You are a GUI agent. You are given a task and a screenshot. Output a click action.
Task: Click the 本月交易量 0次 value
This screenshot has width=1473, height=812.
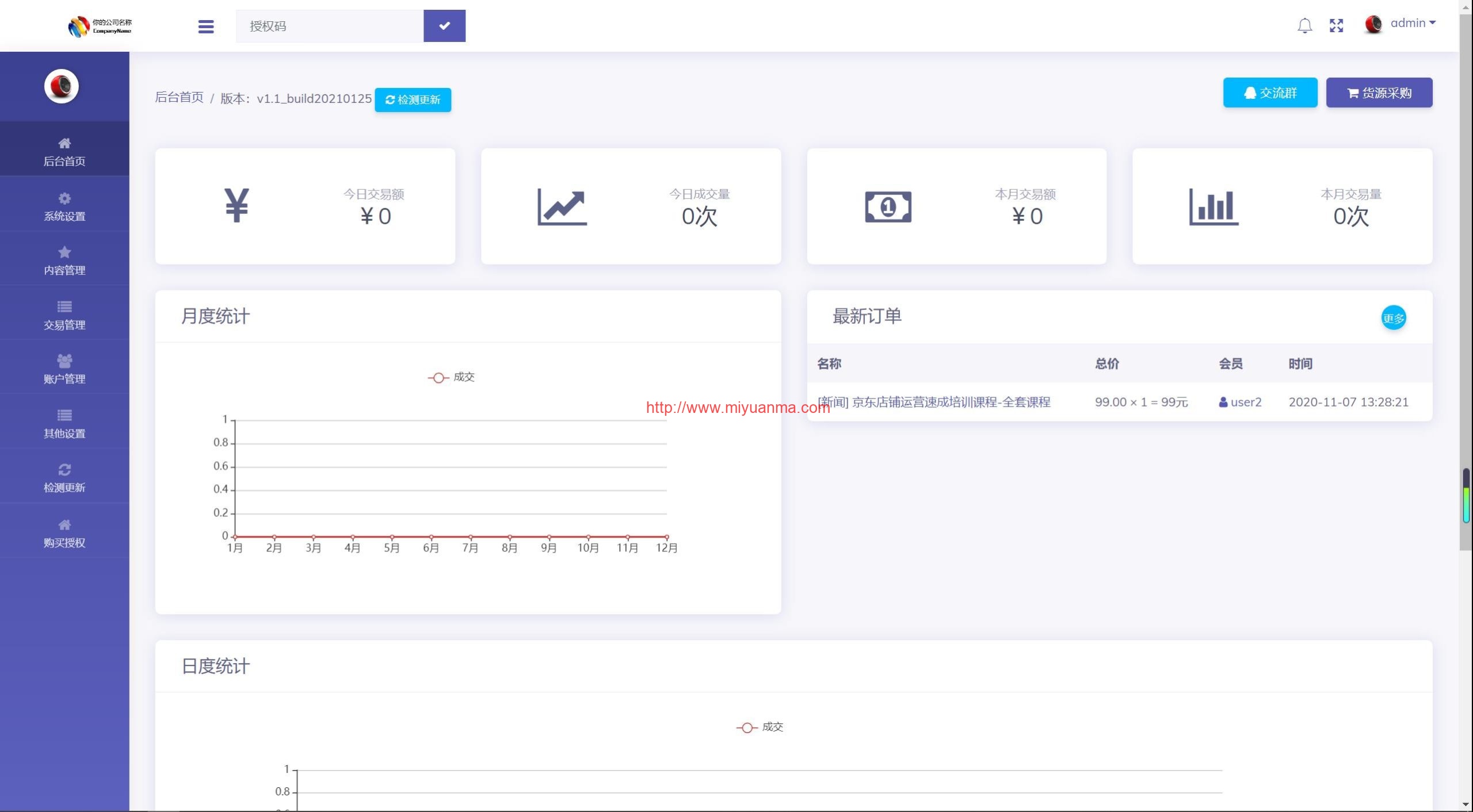1350,216
